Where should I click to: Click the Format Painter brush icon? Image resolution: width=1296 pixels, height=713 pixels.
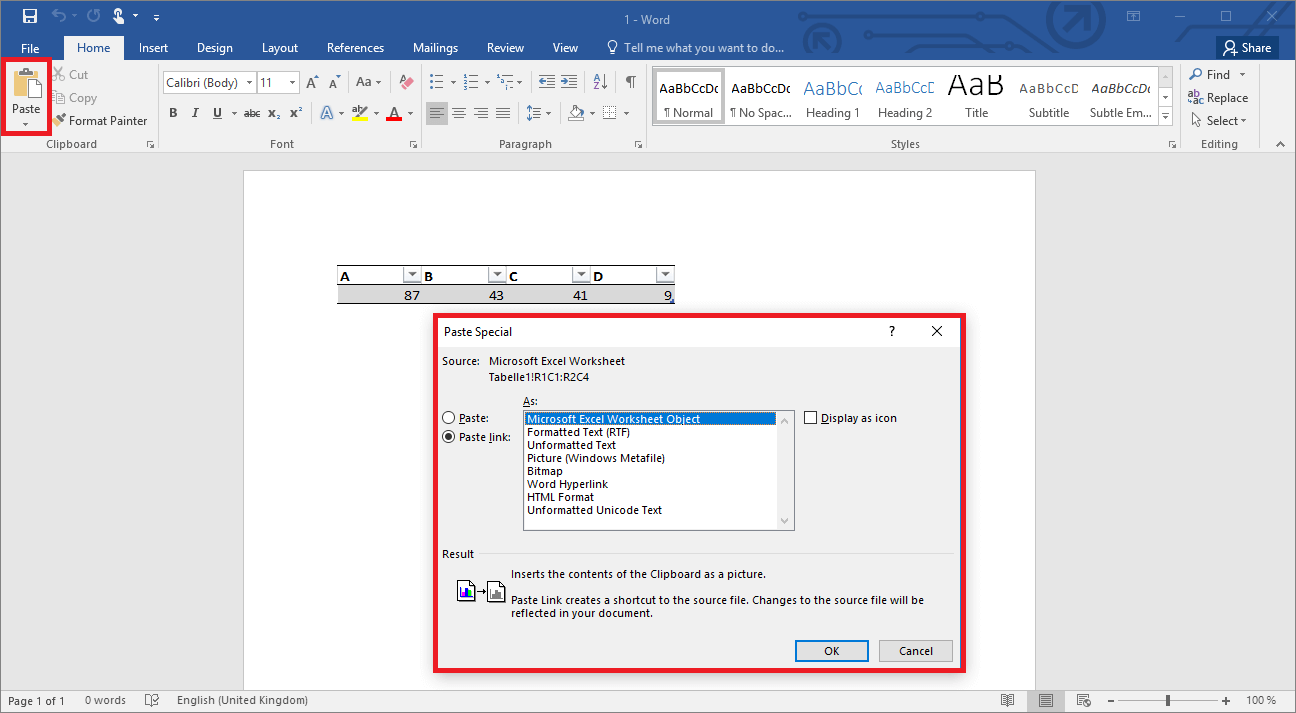(59, 121)
